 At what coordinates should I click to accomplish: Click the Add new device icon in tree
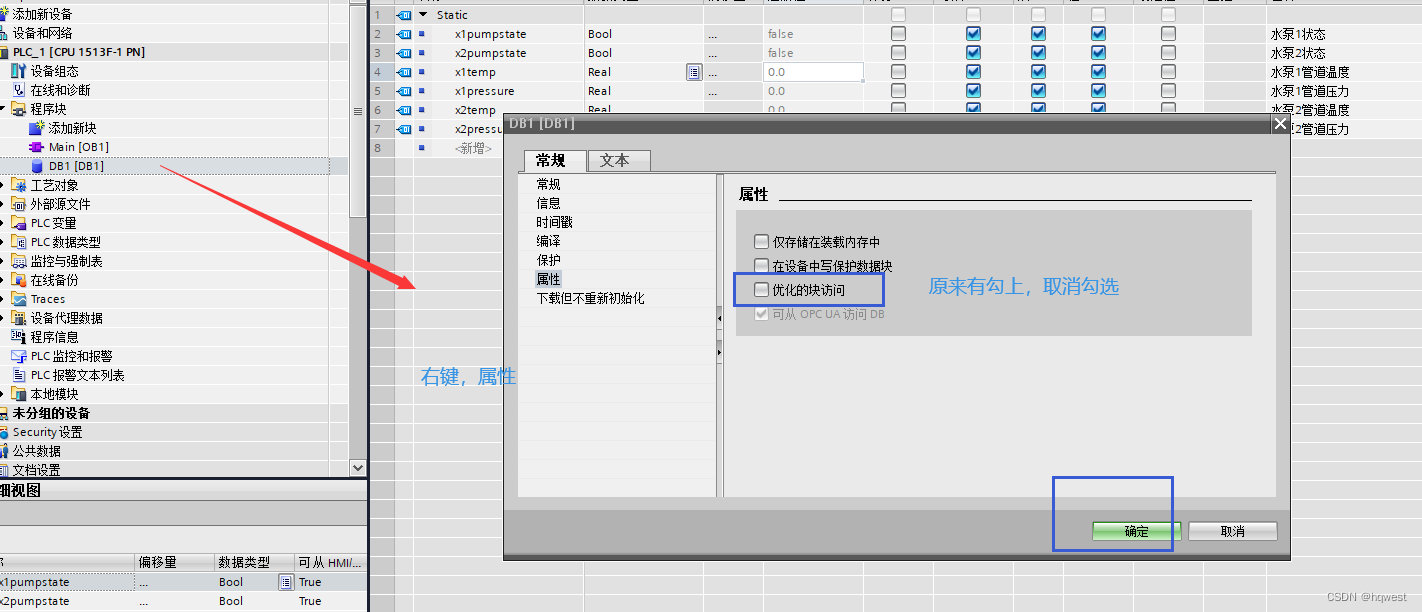(5, 14)
